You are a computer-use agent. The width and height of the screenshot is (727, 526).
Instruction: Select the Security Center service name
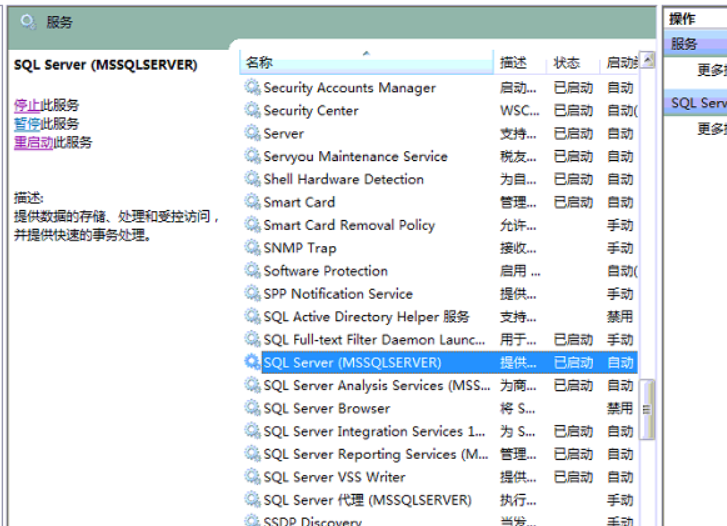click(311, 110)
